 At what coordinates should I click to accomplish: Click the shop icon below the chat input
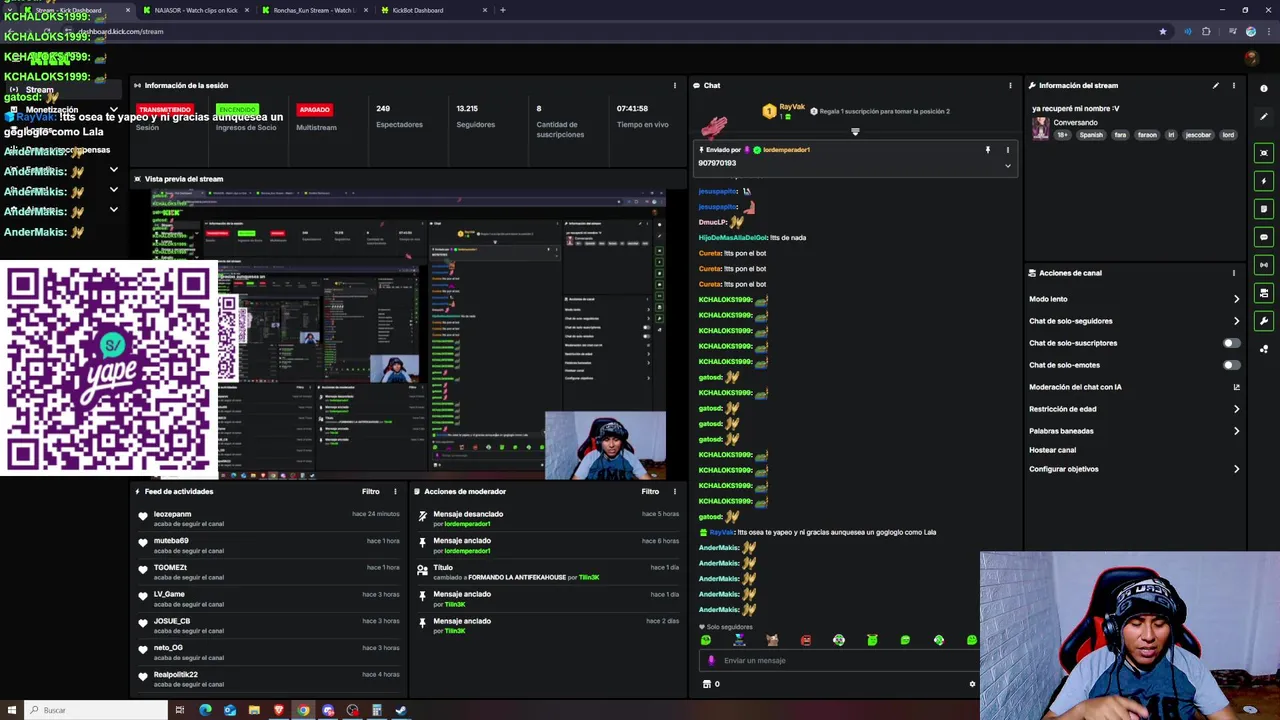coord(707,684)
